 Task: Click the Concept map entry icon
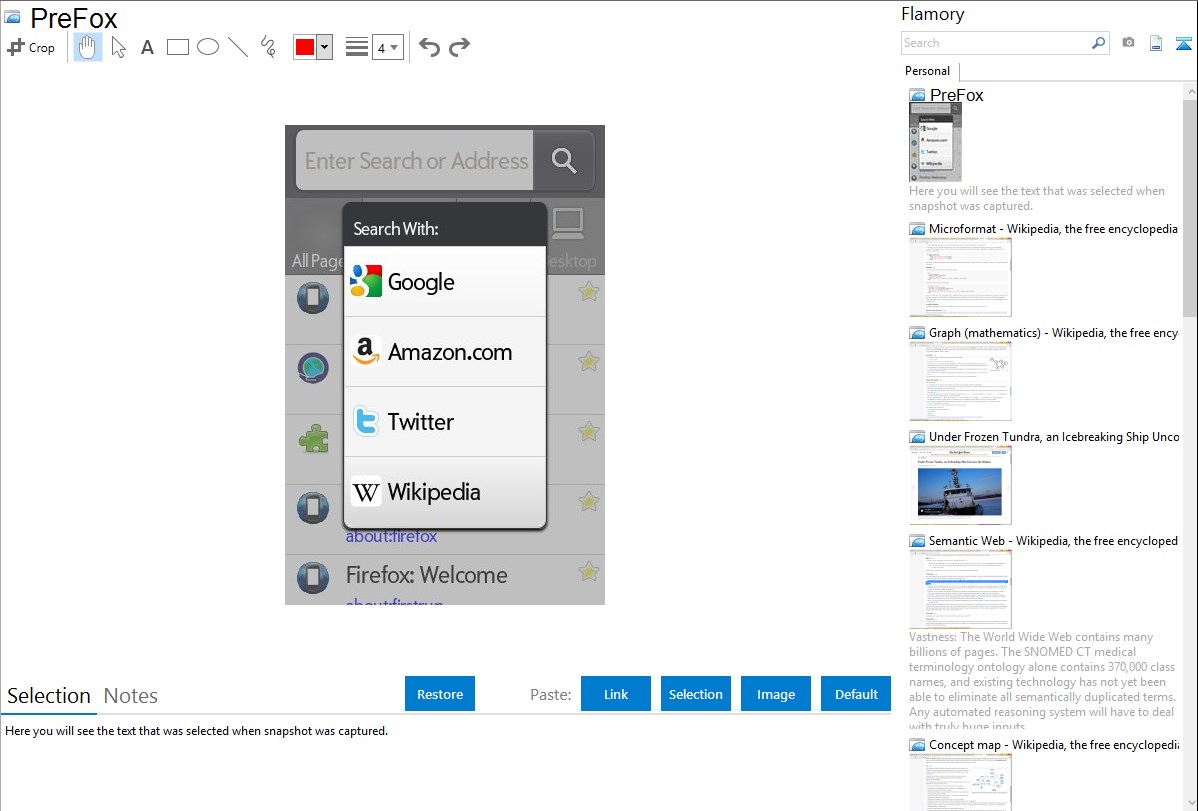click(918, 745)
